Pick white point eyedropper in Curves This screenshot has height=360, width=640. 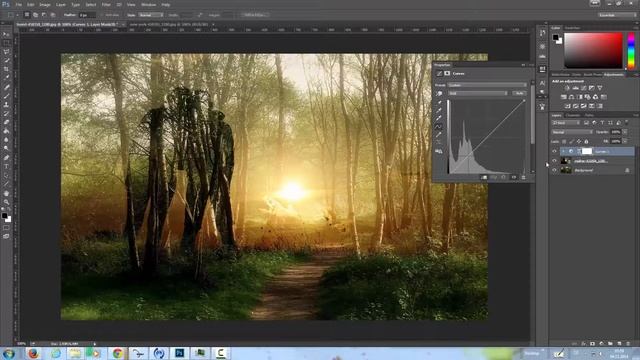click(x=439, y=118)
